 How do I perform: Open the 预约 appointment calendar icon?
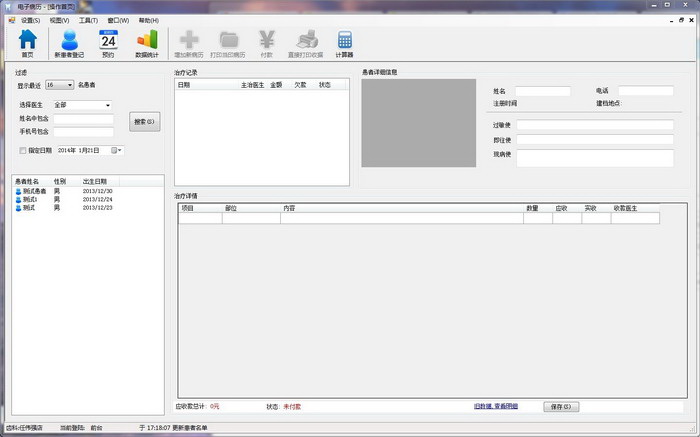[x=108, y=43]
